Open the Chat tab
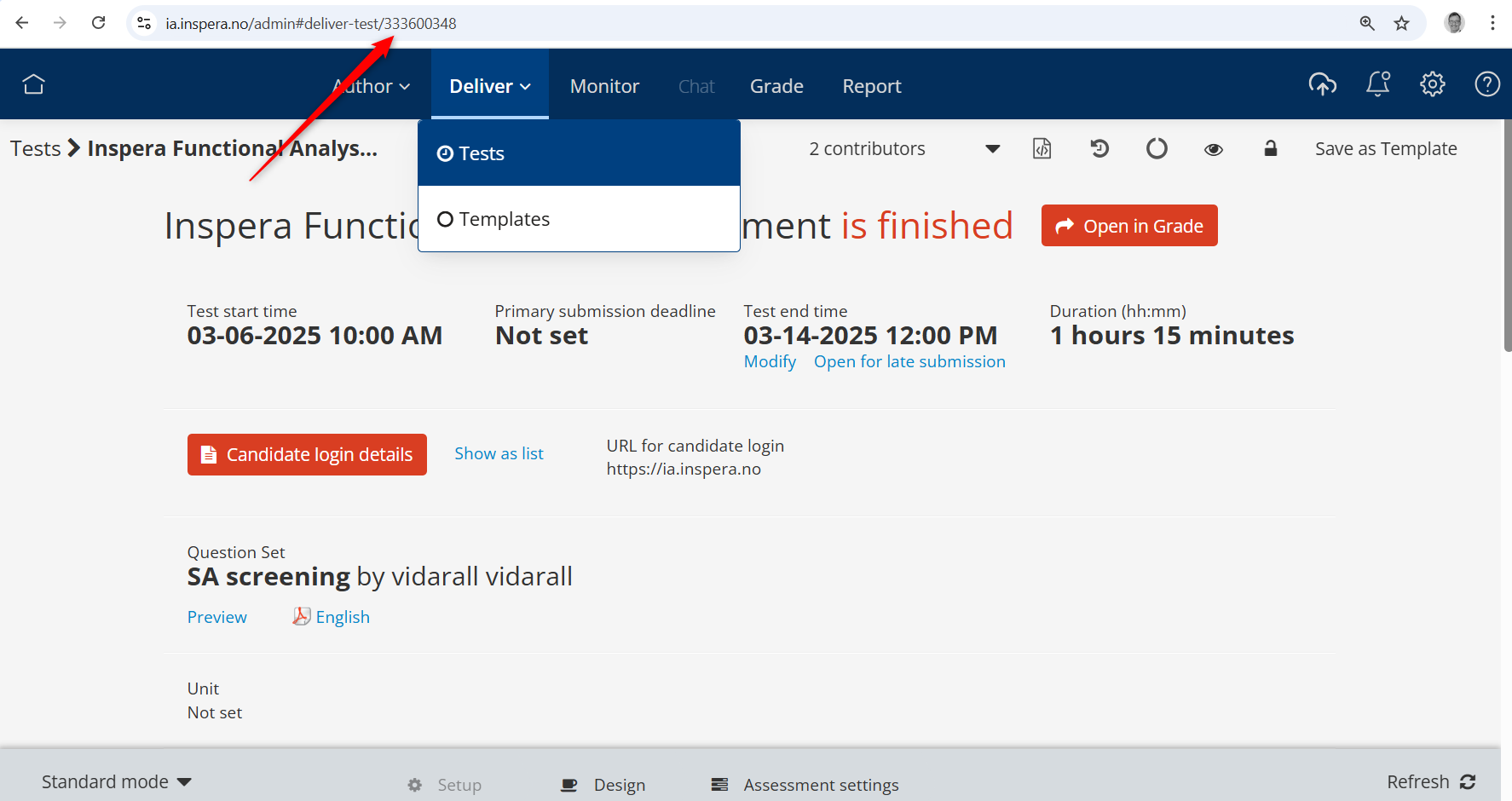 (x=696, y=86)
